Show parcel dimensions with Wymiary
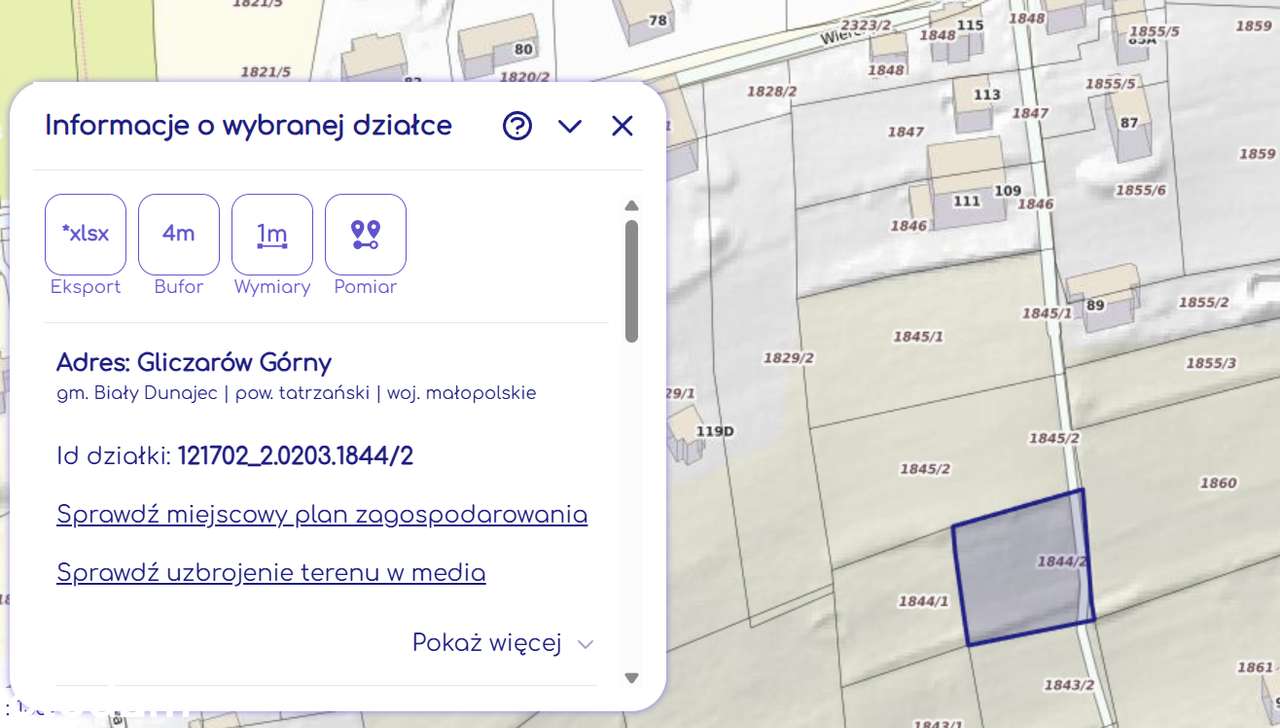This screenshot has height=728, width=1280. click(x=272, y=234)
